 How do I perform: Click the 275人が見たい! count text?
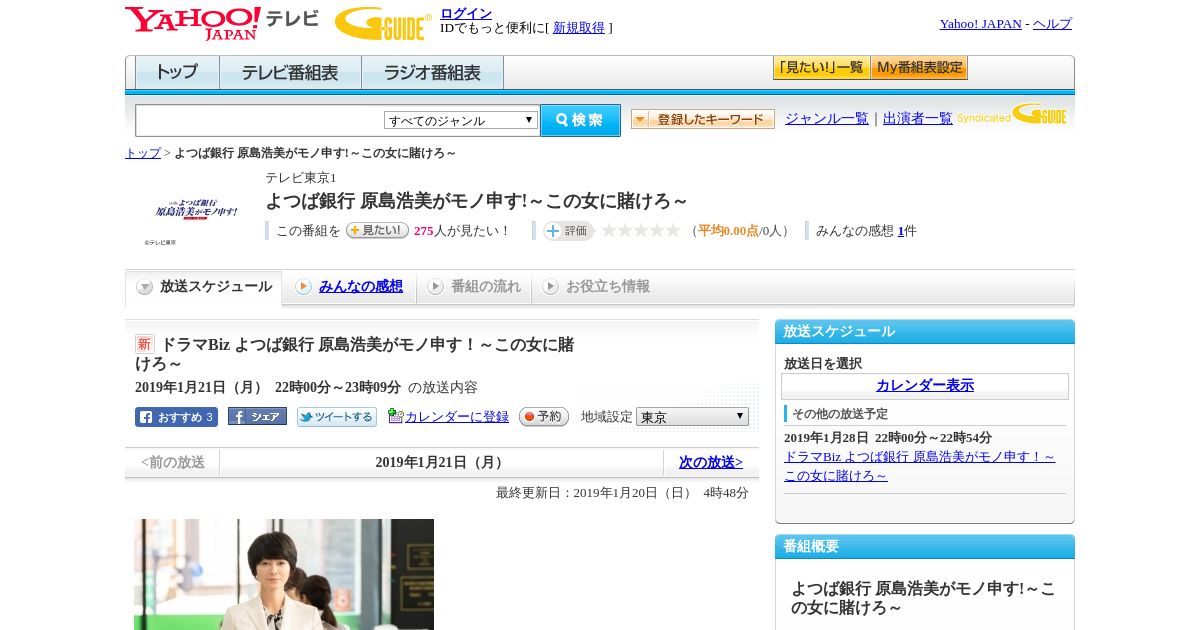pyautogui.click(x=462, y=231)
